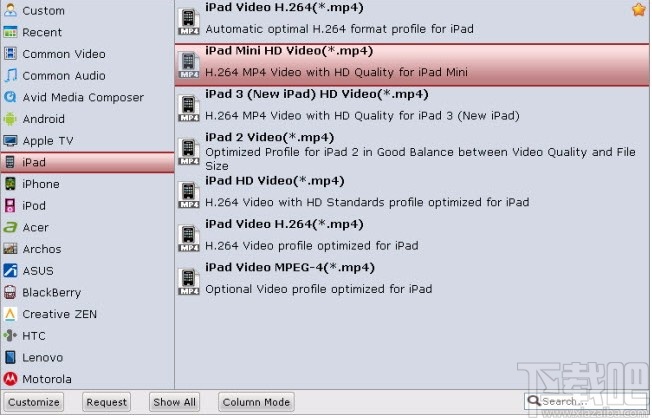Select the iPhone category label
The height and width of the screenshot is (418, 652).
[x=41, y=184]
